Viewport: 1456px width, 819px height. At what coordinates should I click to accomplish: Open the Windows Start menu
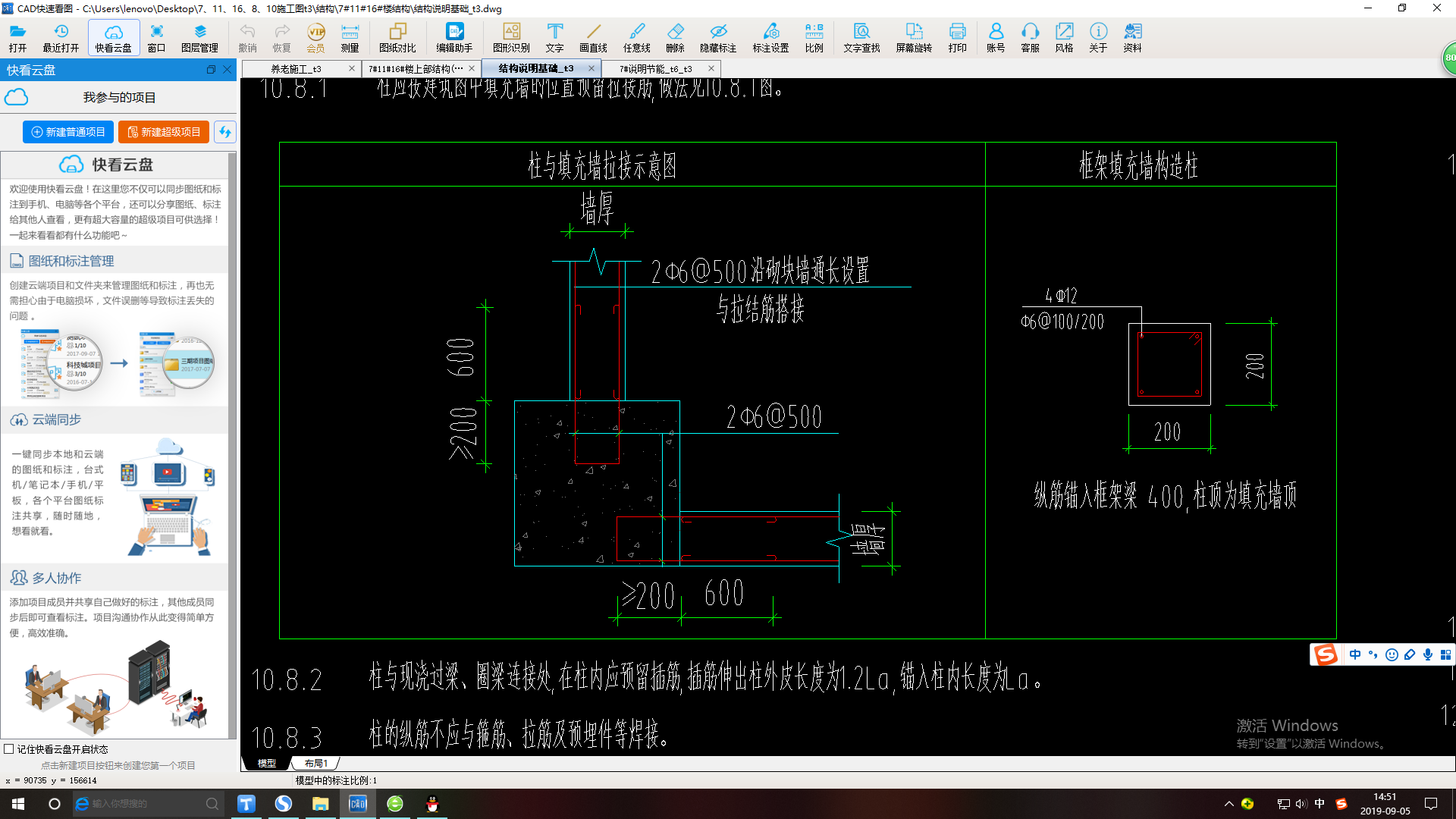[18, 804]
